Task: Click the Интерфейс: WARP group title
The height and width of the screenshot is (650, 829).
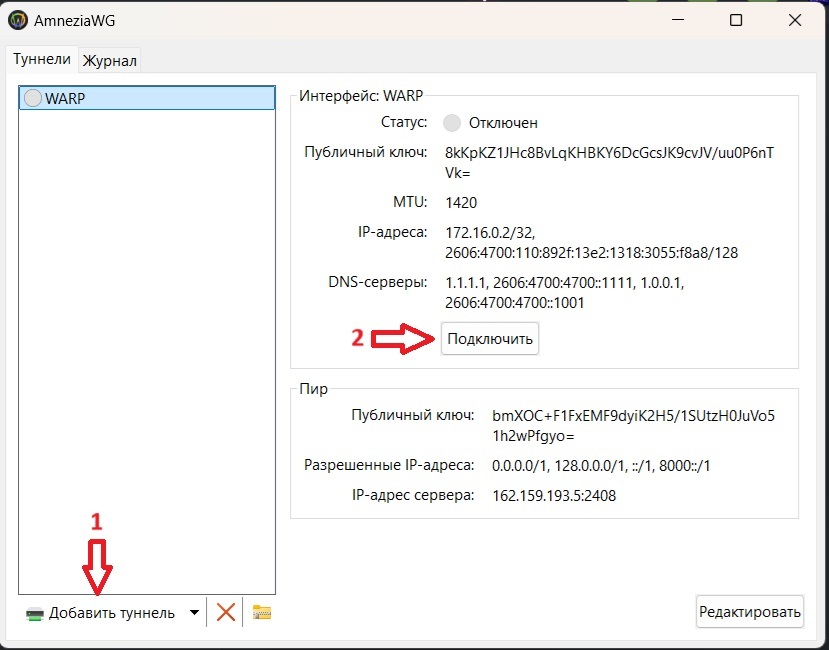Action: [361, 96]
